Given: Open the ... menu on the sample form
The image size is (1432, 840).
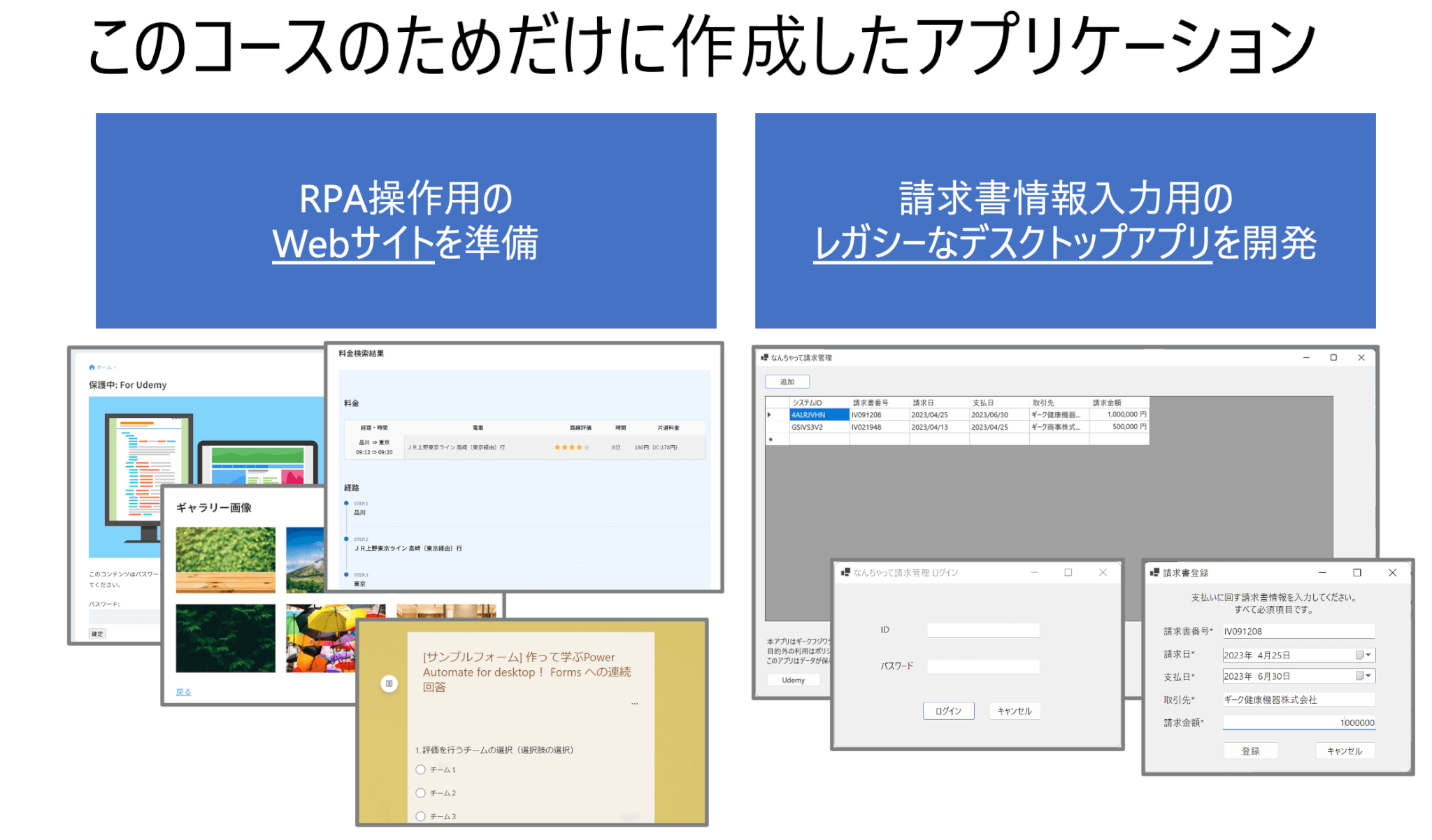Looking at the screenshot, I should (x=635, y=703).
